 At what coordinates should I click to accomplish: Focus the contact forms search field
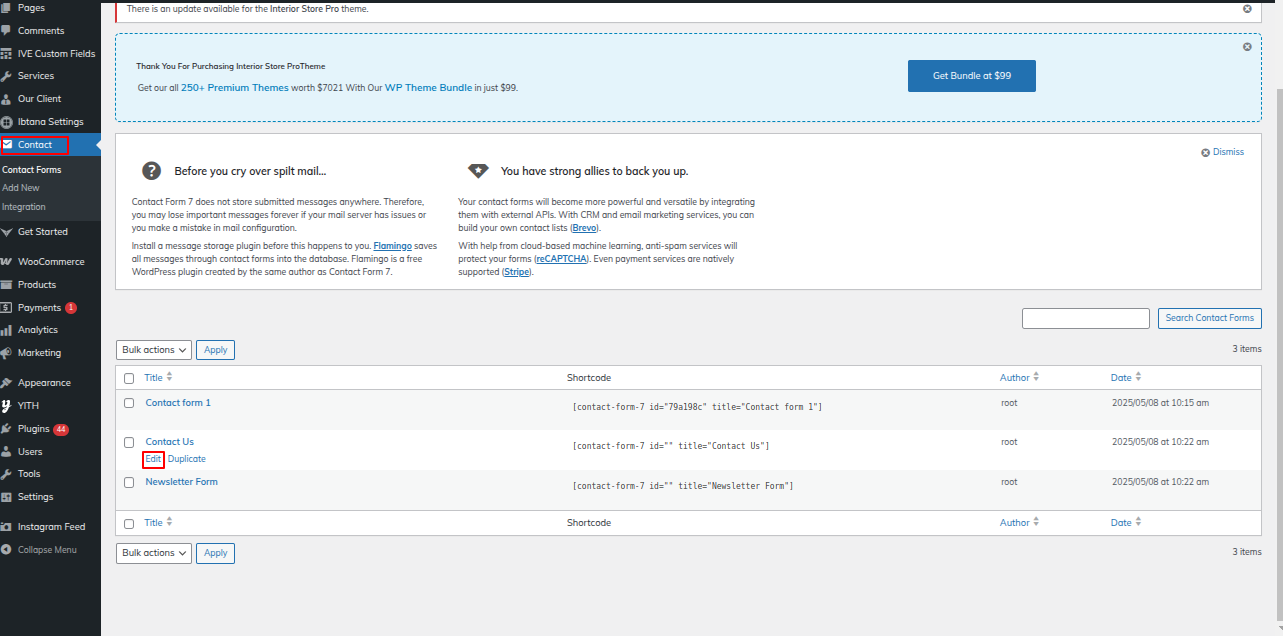coord(1085,318)
